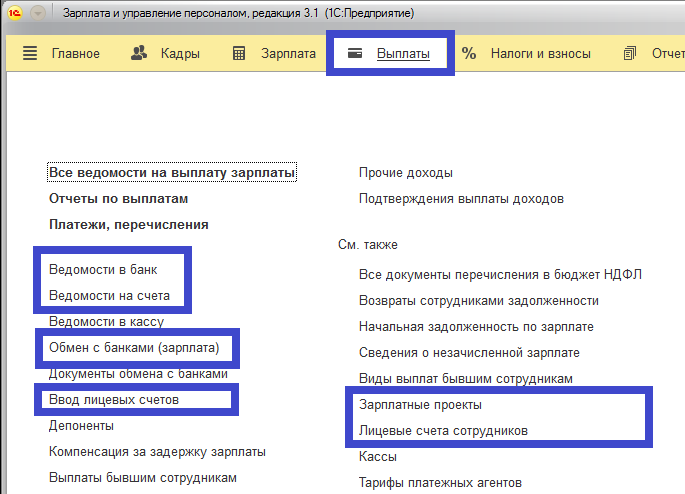The width and height of the screenshot is (685, 494).
Task: Open Депоненты
Action: (x=81, y=426)
